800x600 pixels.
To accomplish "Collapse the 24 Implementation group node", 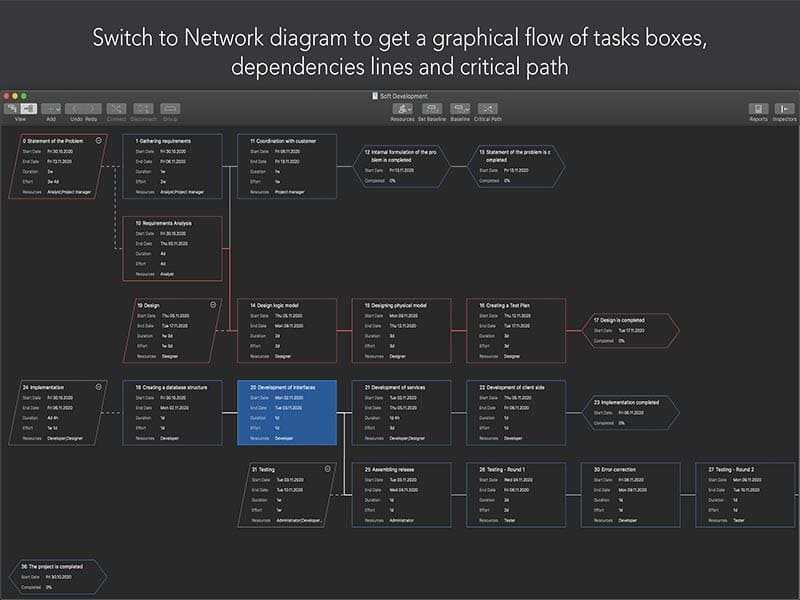I will pyautogui.click(x=98, y=385).
